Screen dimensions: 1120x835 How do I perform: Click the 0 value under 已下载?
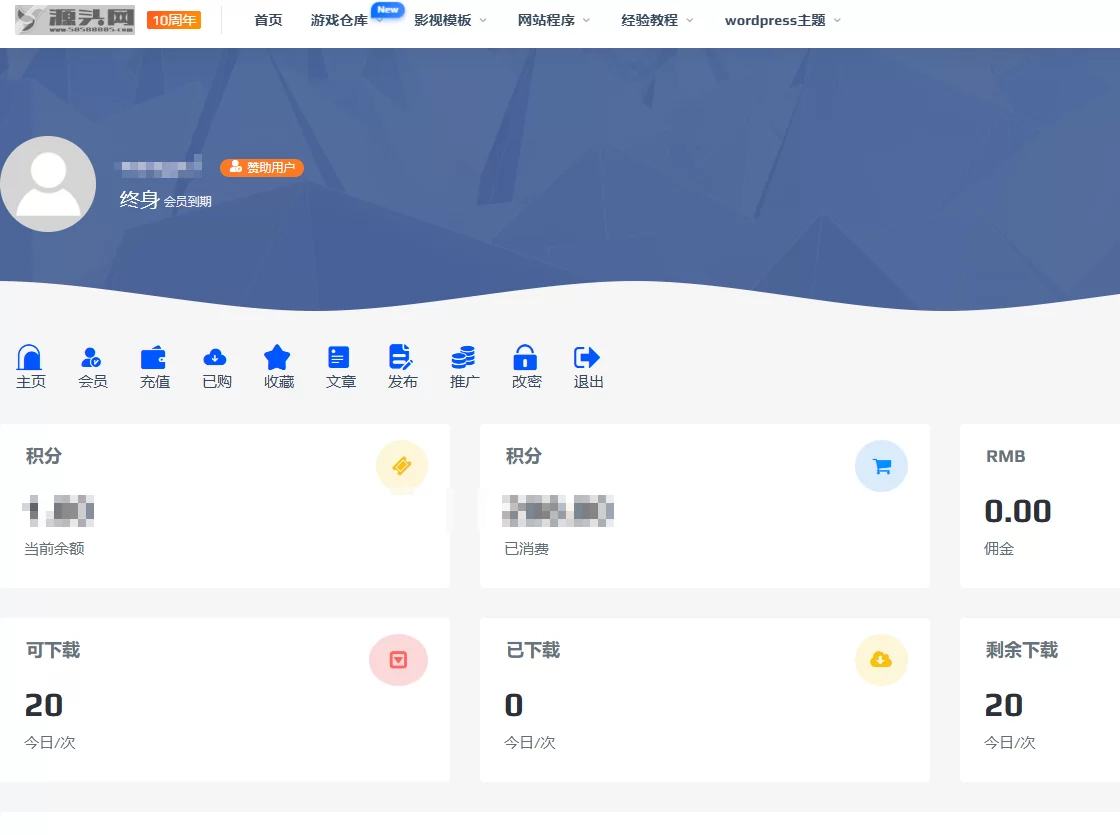tap(514, 705)
